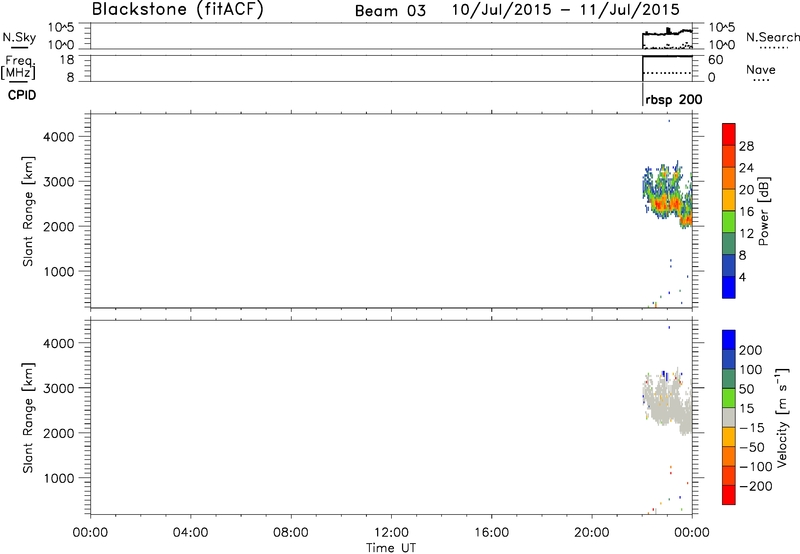Viewport: 800px width, 554px height.
Task: Click the rbsp 200 CPID annotation
Action: (x=673, y=100)
